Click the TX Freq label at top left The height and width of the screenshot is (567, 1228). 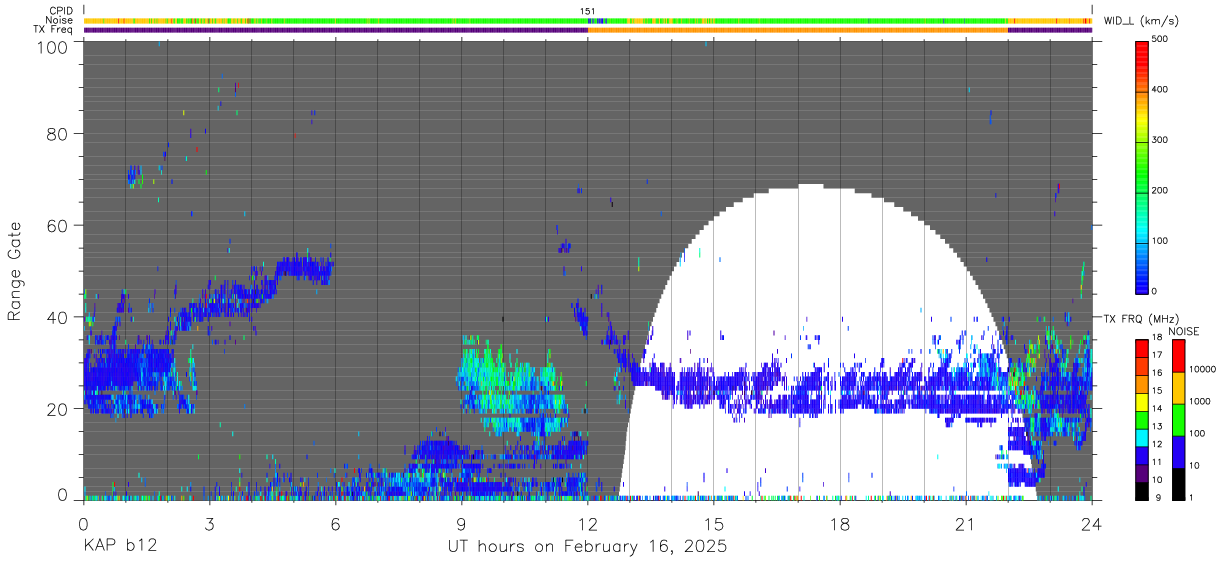tap(54, 29)
